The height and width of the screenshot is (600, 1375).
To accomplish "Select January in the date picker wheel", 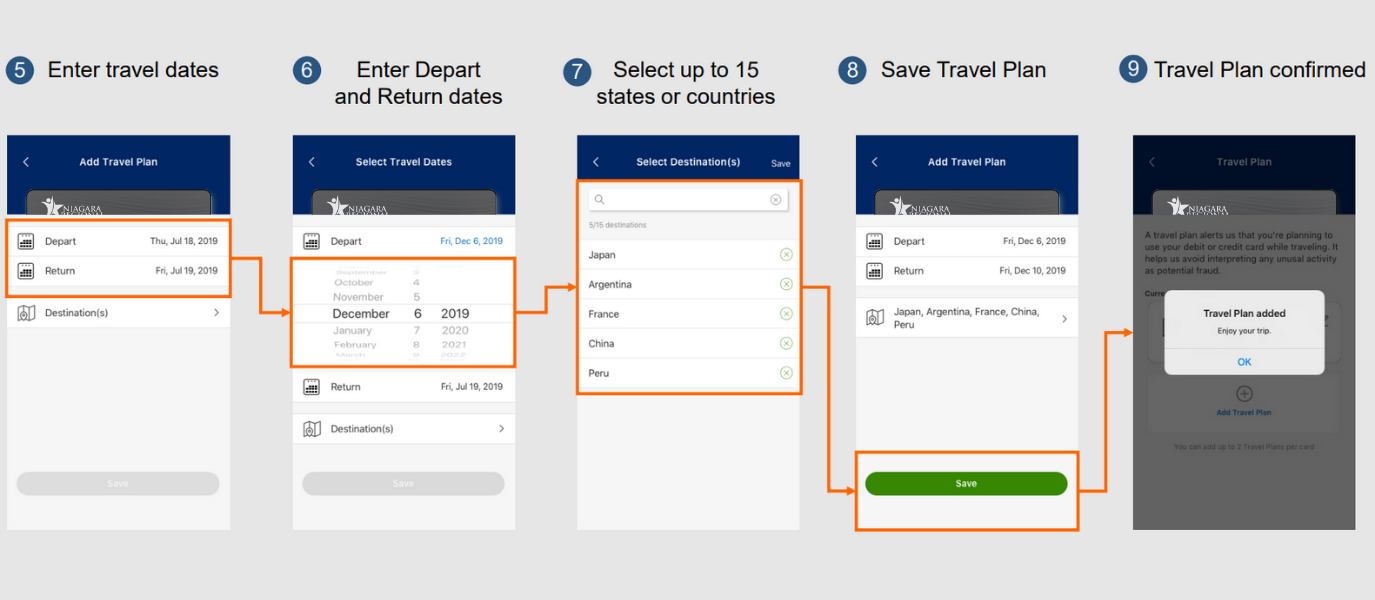I will point(352,331).
